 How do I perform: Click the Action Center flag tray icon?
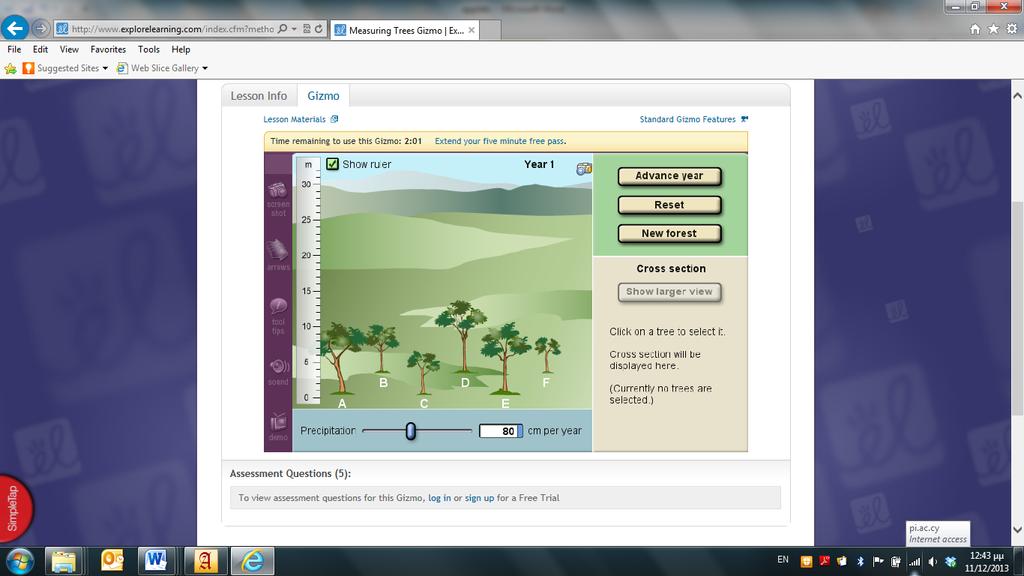coord(878,561)
